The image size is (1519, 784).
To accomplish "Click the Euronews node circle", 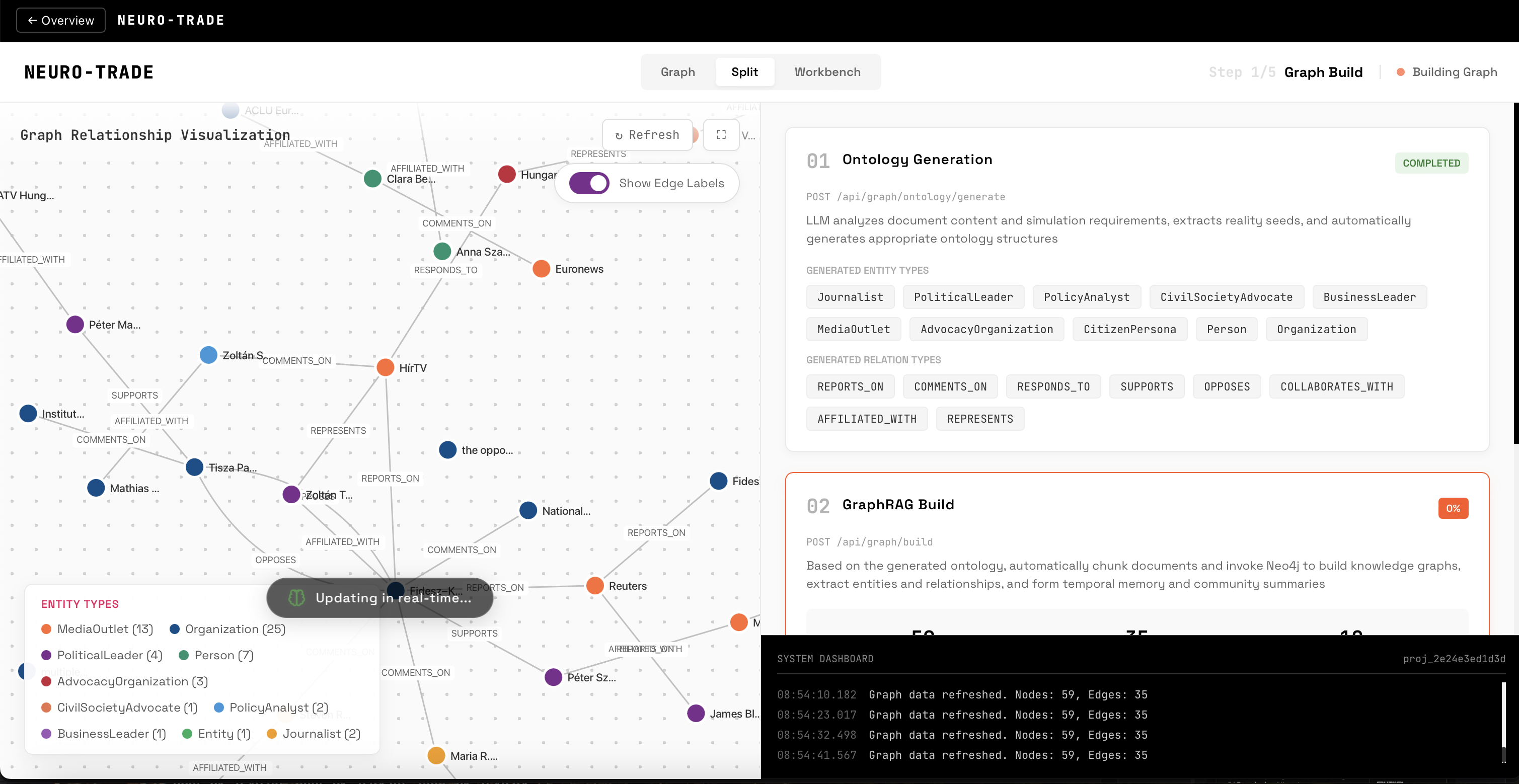I will click(541, 269).
